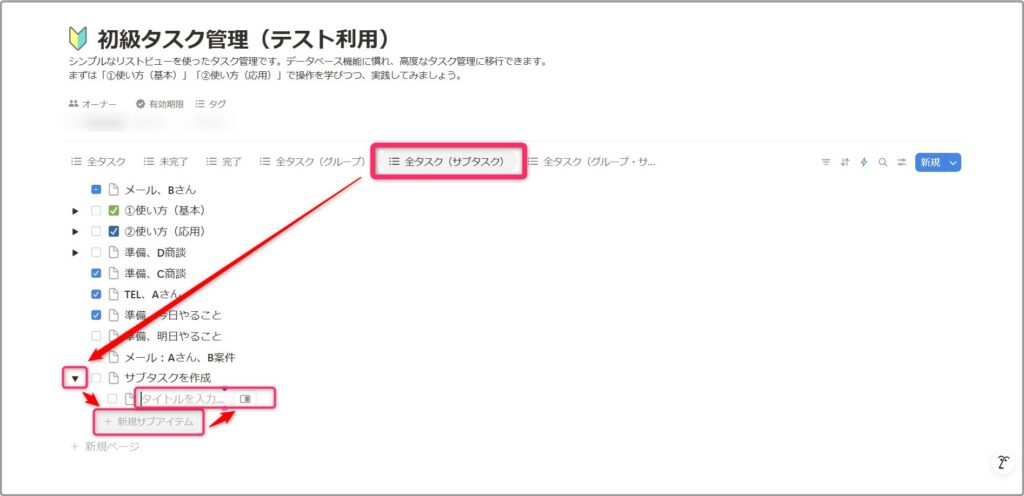Check the empty box for ①使い方（基本）
Viewport: 1024px width, 496px height.
click(x=96, y=211)
